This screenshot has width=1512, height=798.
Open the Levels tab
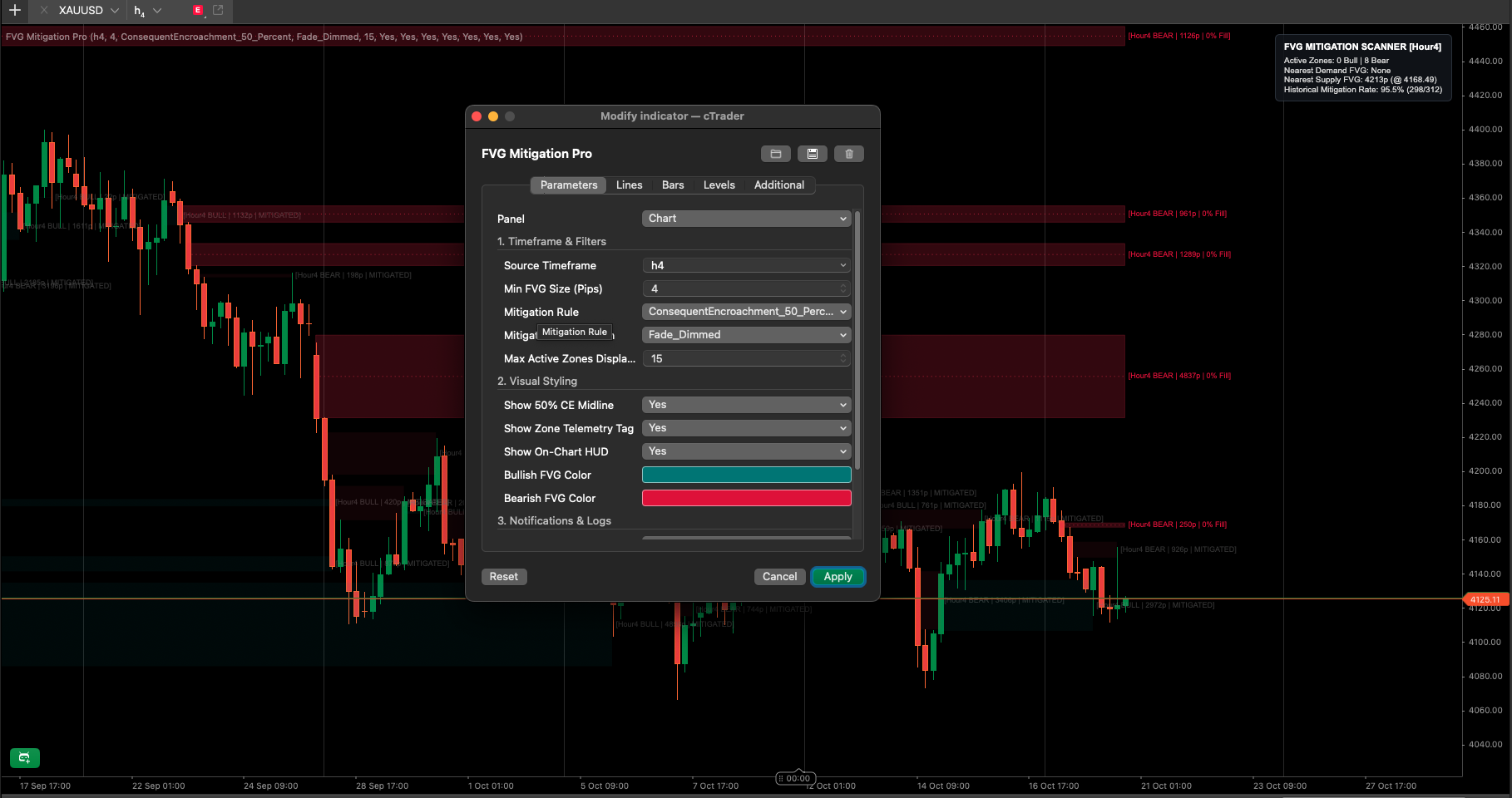point(719,185)
